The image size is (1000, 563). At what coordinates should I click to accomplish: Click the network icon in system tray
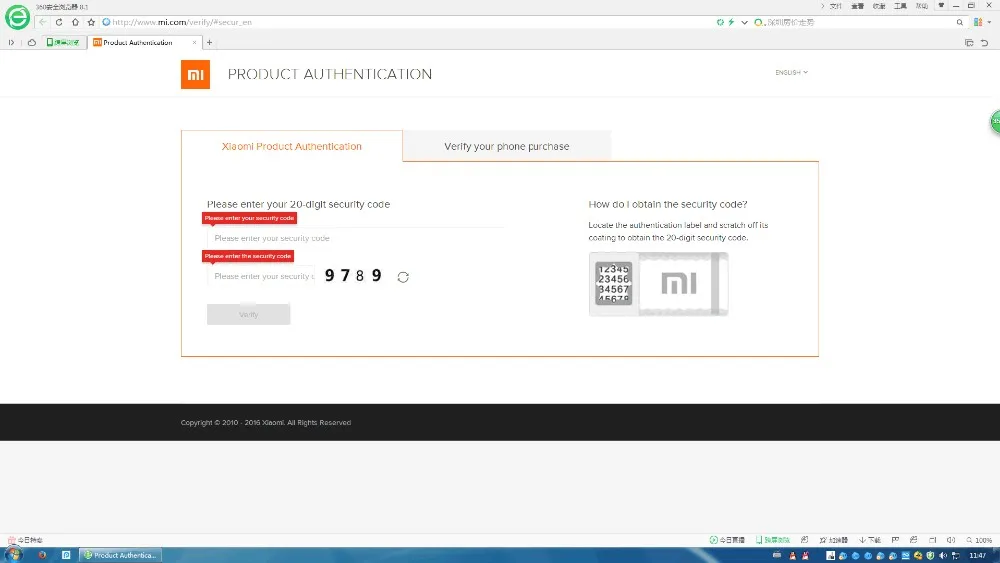point(955,555)
